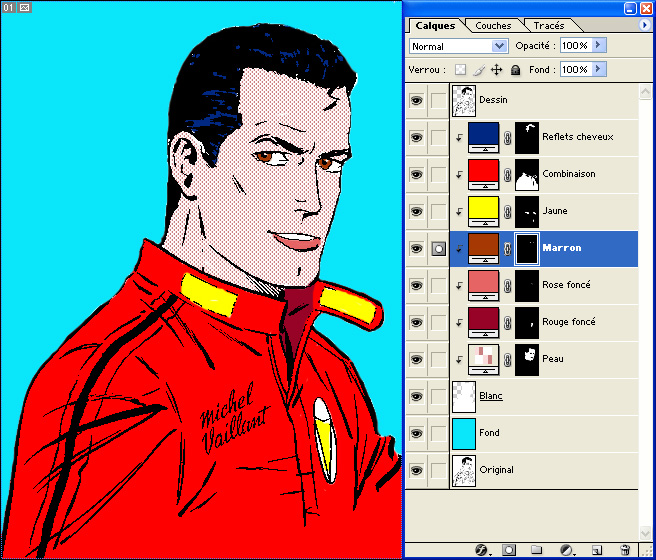Select the layer mask of Combinaison
656x560 pixels.
click(527, 175)
